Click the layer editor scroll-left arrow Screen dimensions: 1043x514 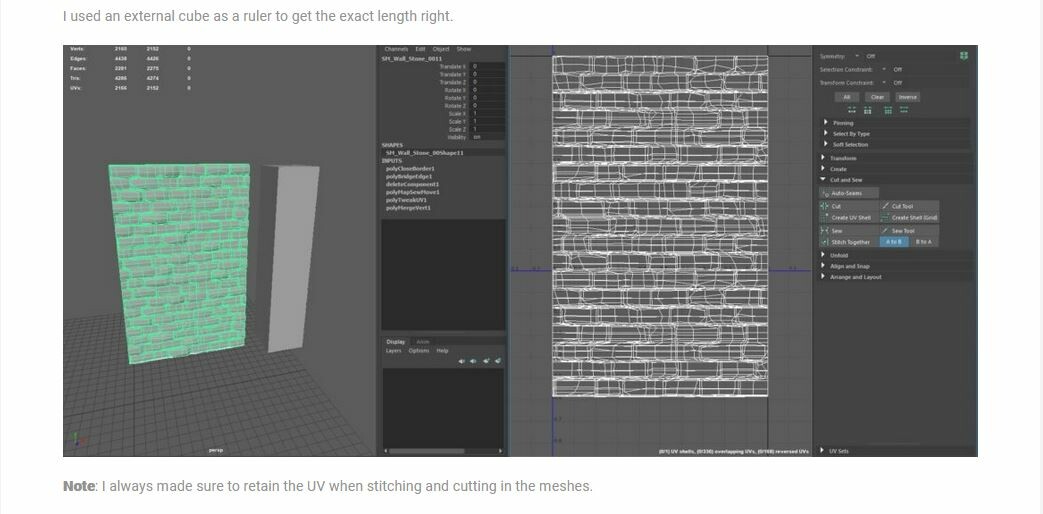click(x=385, y=451)
